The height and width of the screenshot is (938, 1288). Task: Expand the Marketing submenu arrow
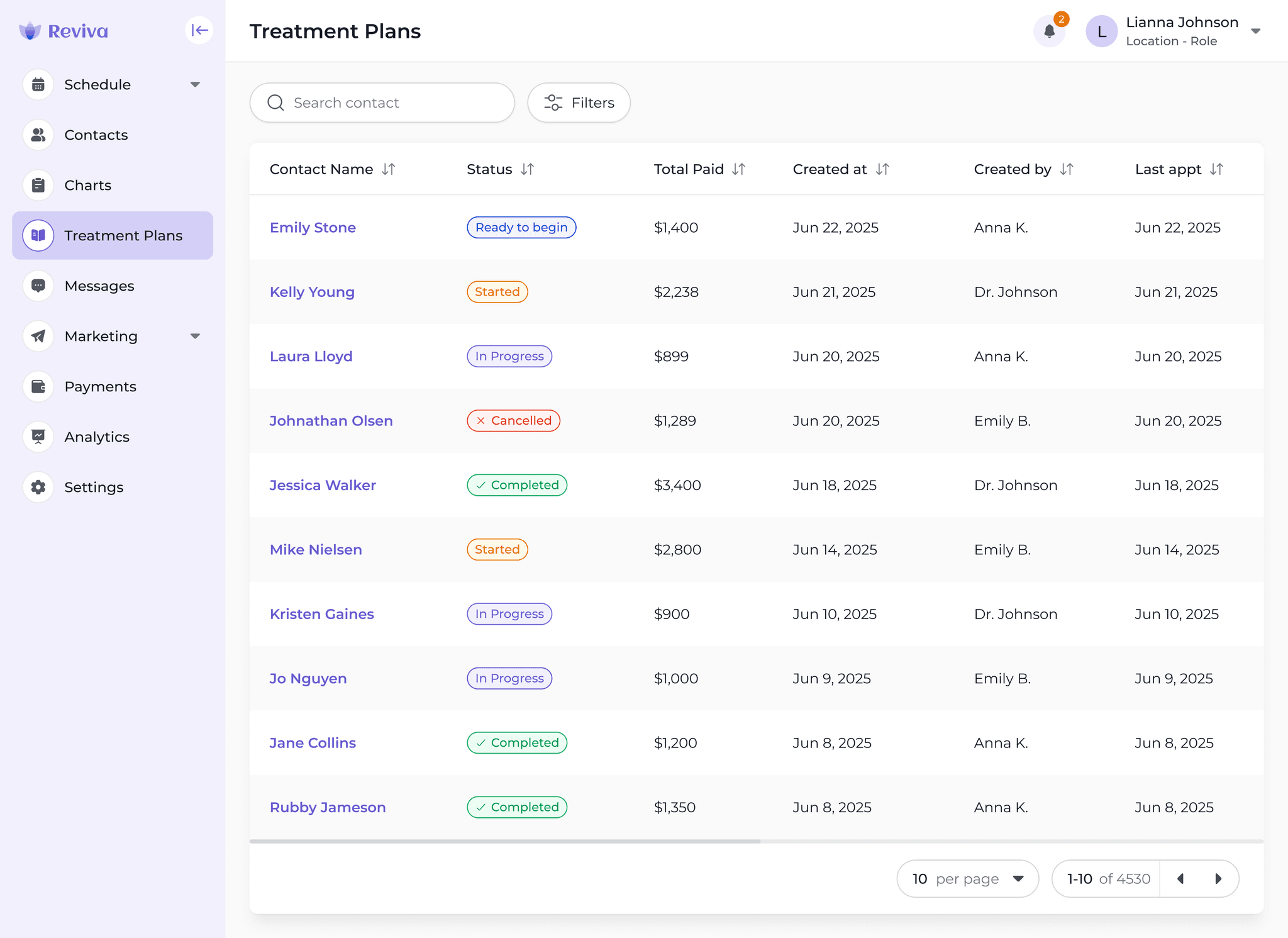(x=195, y=336)
